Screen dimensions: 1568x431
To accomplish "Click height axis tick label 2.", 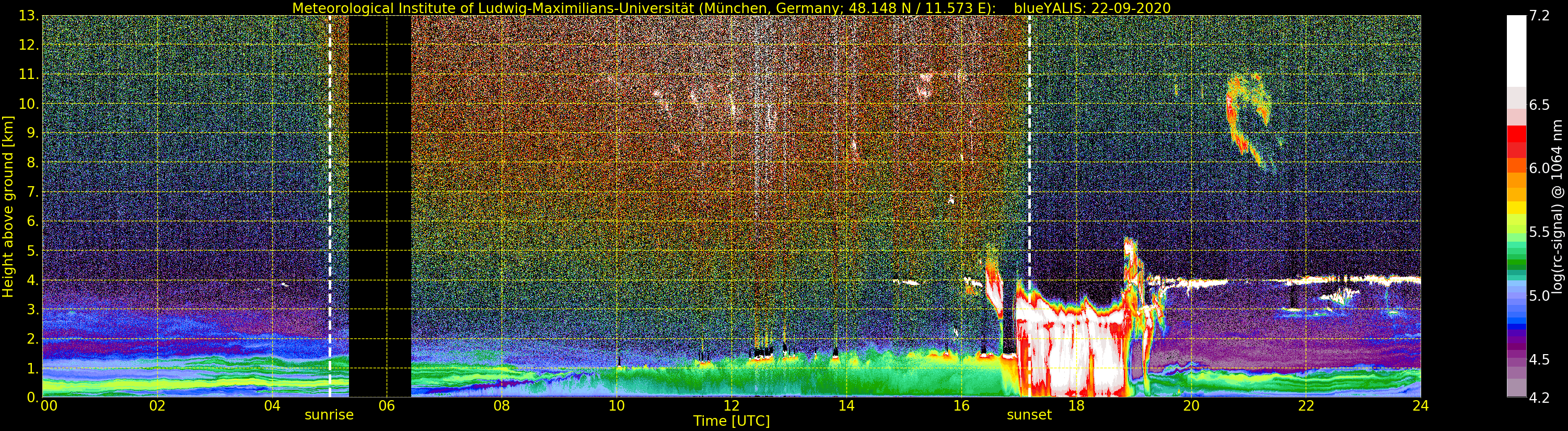I will coord(32,339).
